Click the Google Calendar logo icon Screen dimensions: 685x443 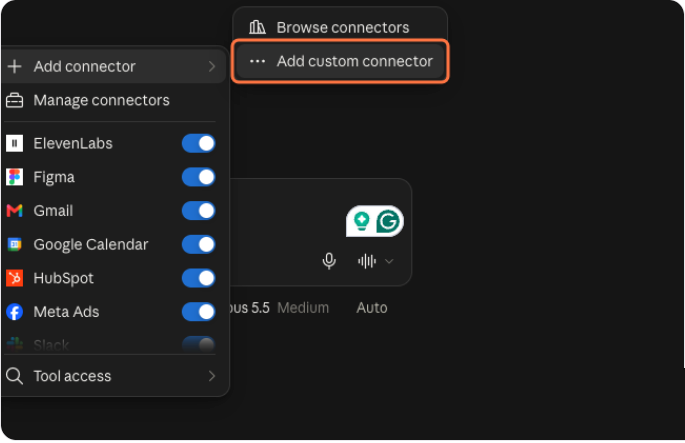click(x=14, y=244)
